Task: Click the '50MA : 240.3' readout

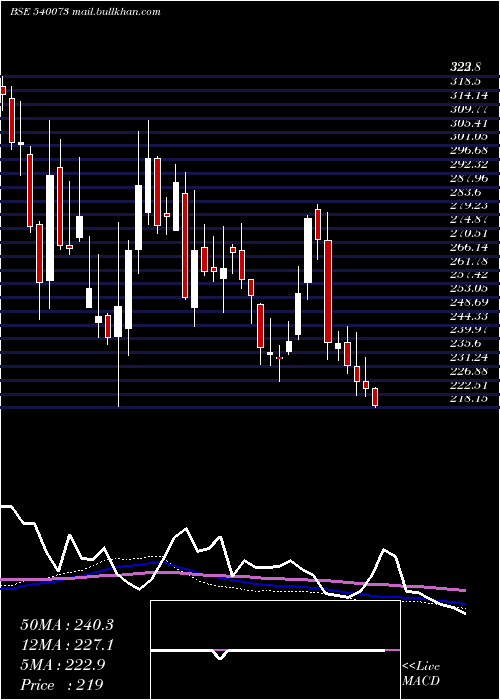Action: coord(67,625)
